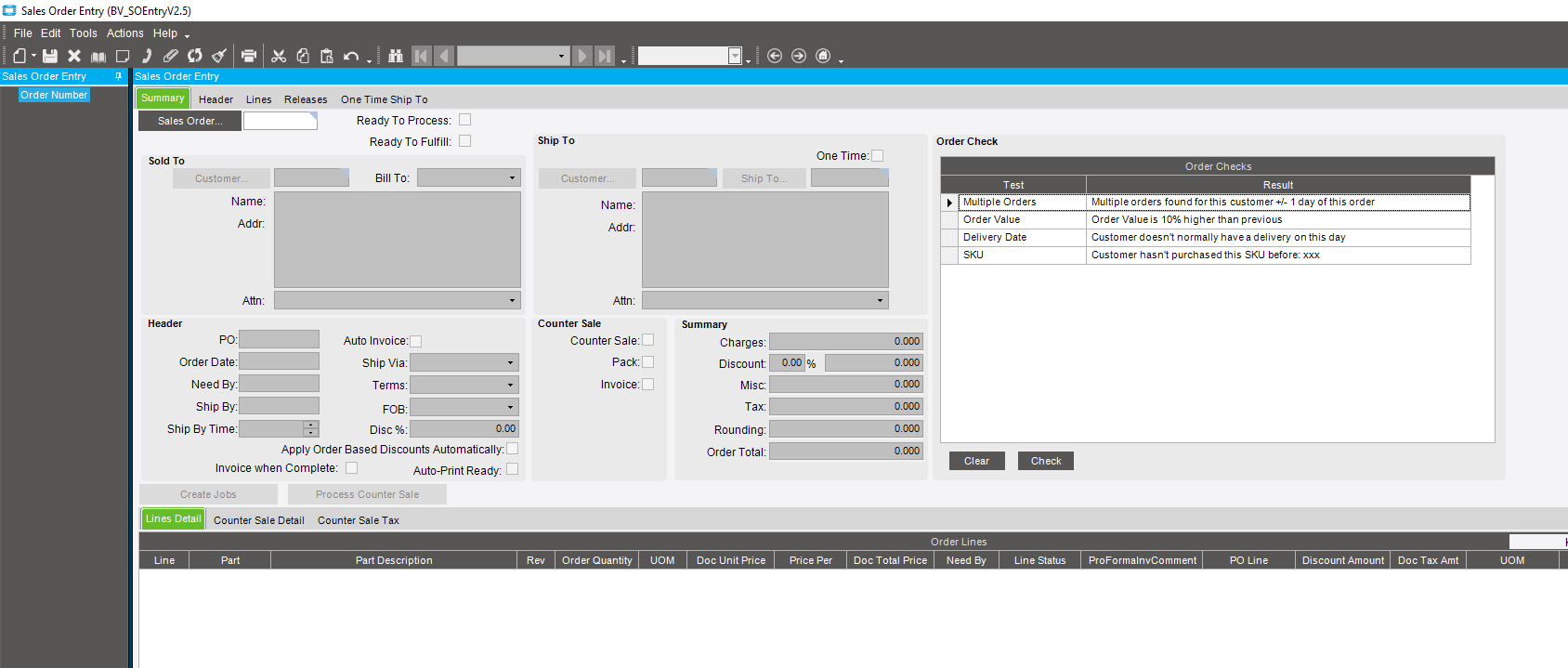Open the toolbar record navigation combo box
The width and height of the screenshot is (1568, 668).
[x=561, y=56]
